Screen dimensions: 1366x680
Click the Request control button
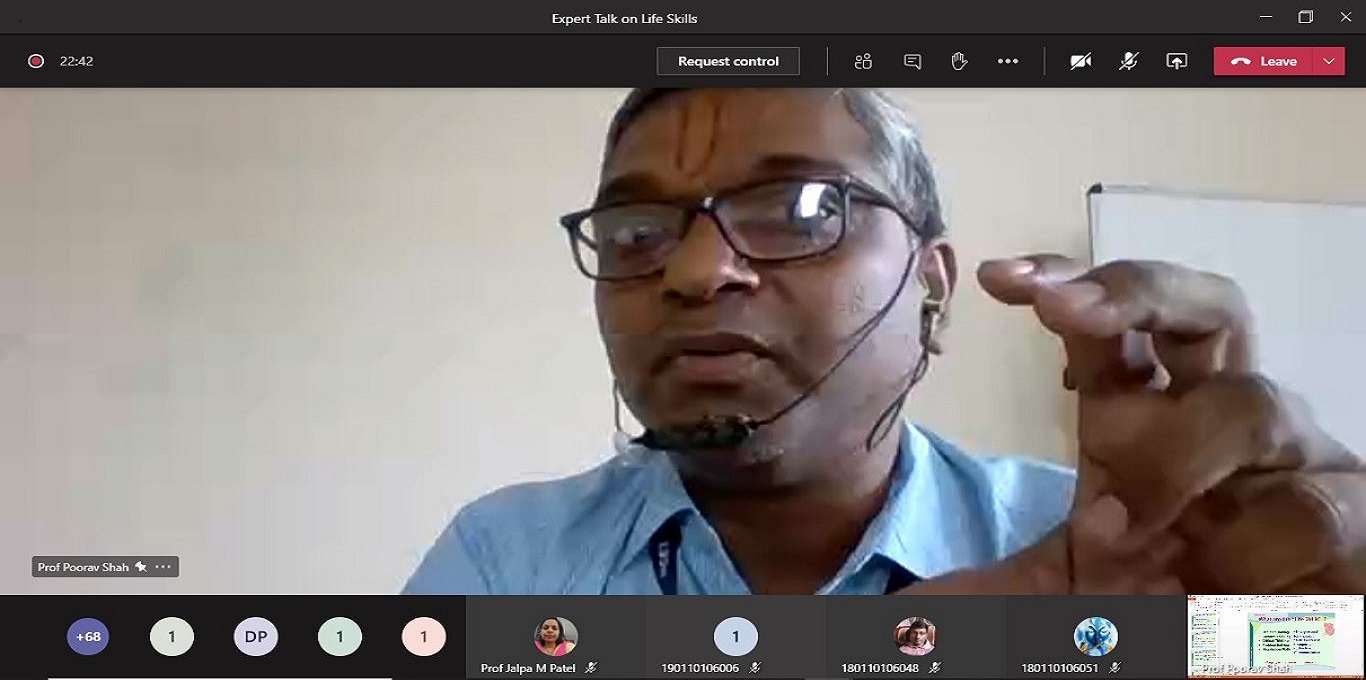[728, 61]
